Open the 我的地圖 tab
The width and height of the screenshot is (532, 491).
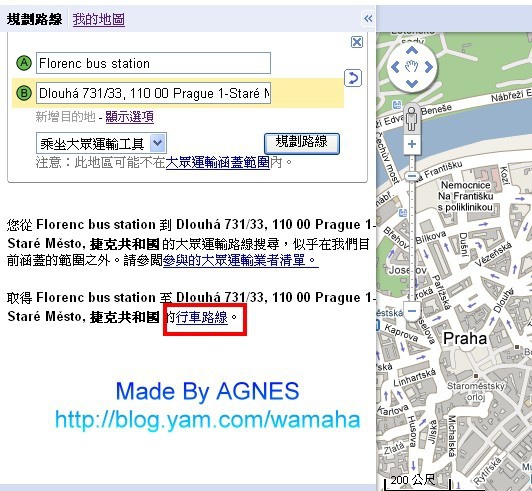tap(99, 19)
